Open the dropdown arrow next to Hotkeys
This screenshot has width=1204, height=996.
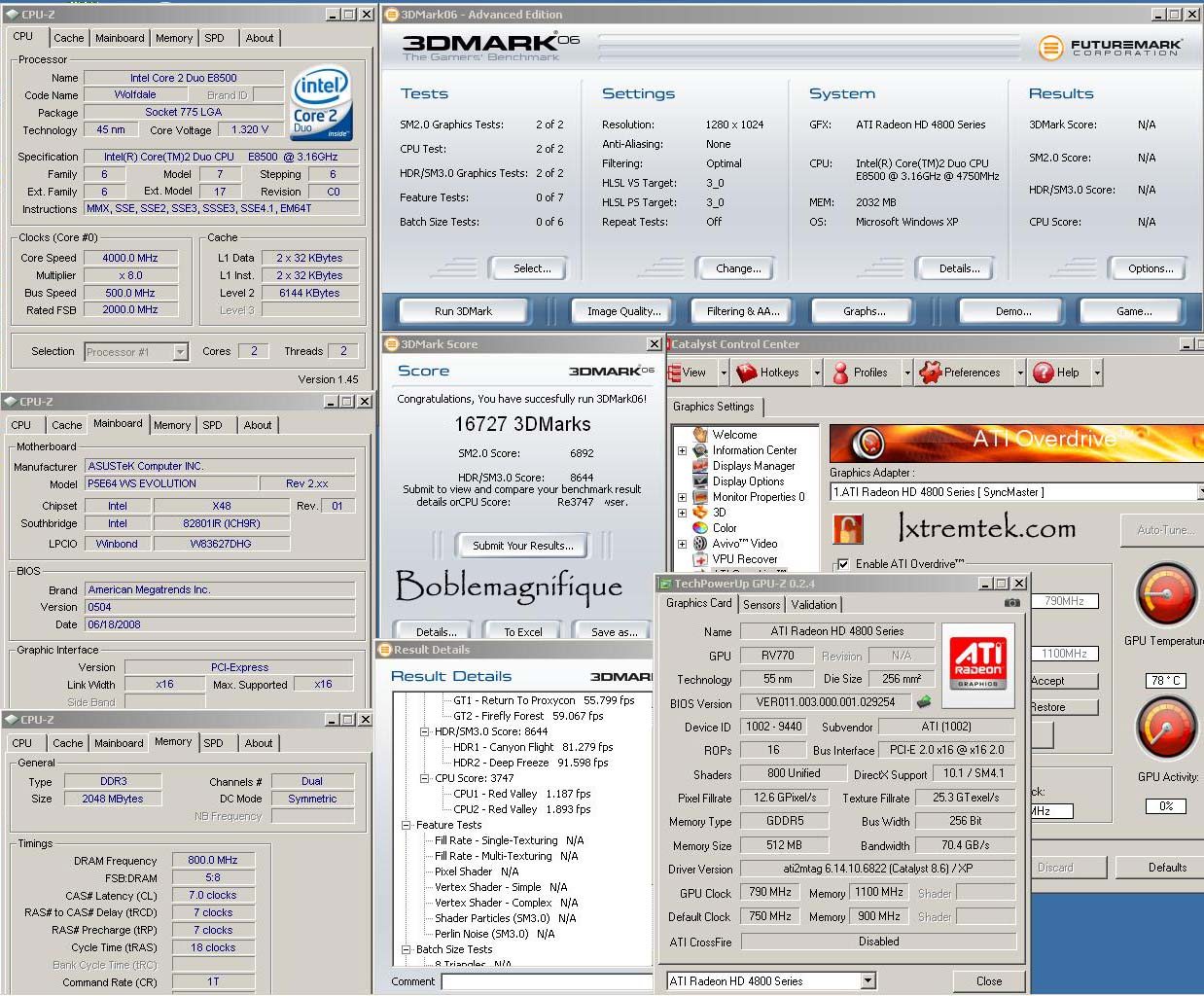(x=816, y=373)
